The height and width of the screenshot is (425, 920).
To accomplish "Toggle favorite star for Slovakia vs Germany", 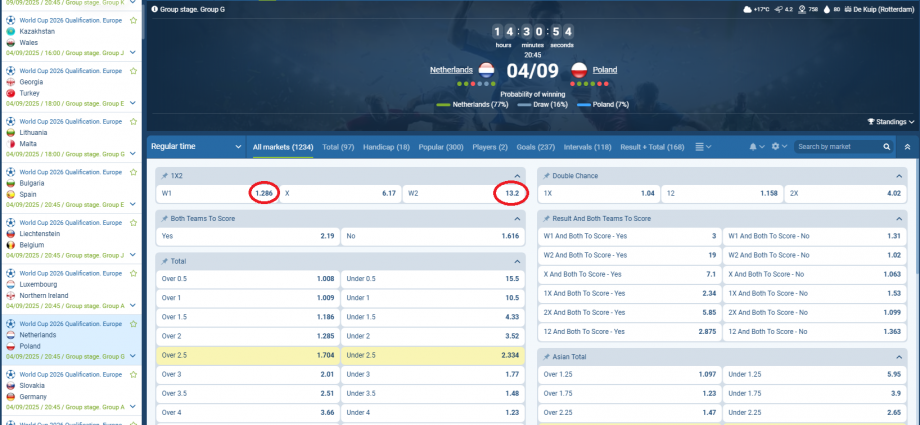I will [133, 375].
